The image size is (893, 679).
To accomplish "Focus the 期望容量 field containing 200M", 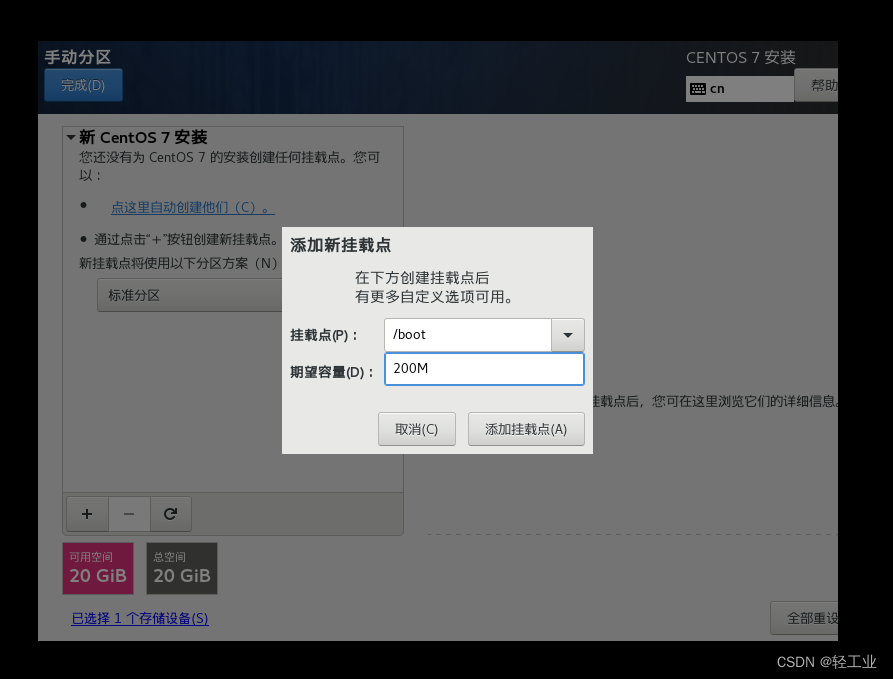I will point(485,369).
